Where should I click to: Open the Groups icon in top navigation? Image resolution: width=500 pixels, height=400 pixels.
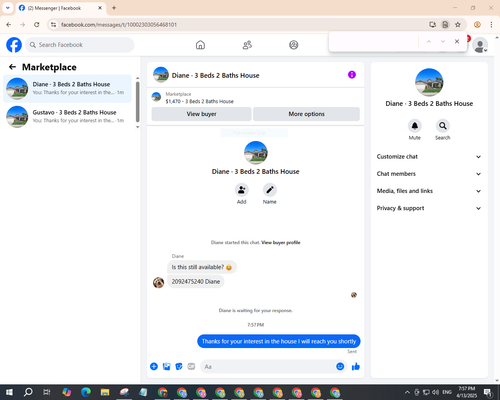294,45
